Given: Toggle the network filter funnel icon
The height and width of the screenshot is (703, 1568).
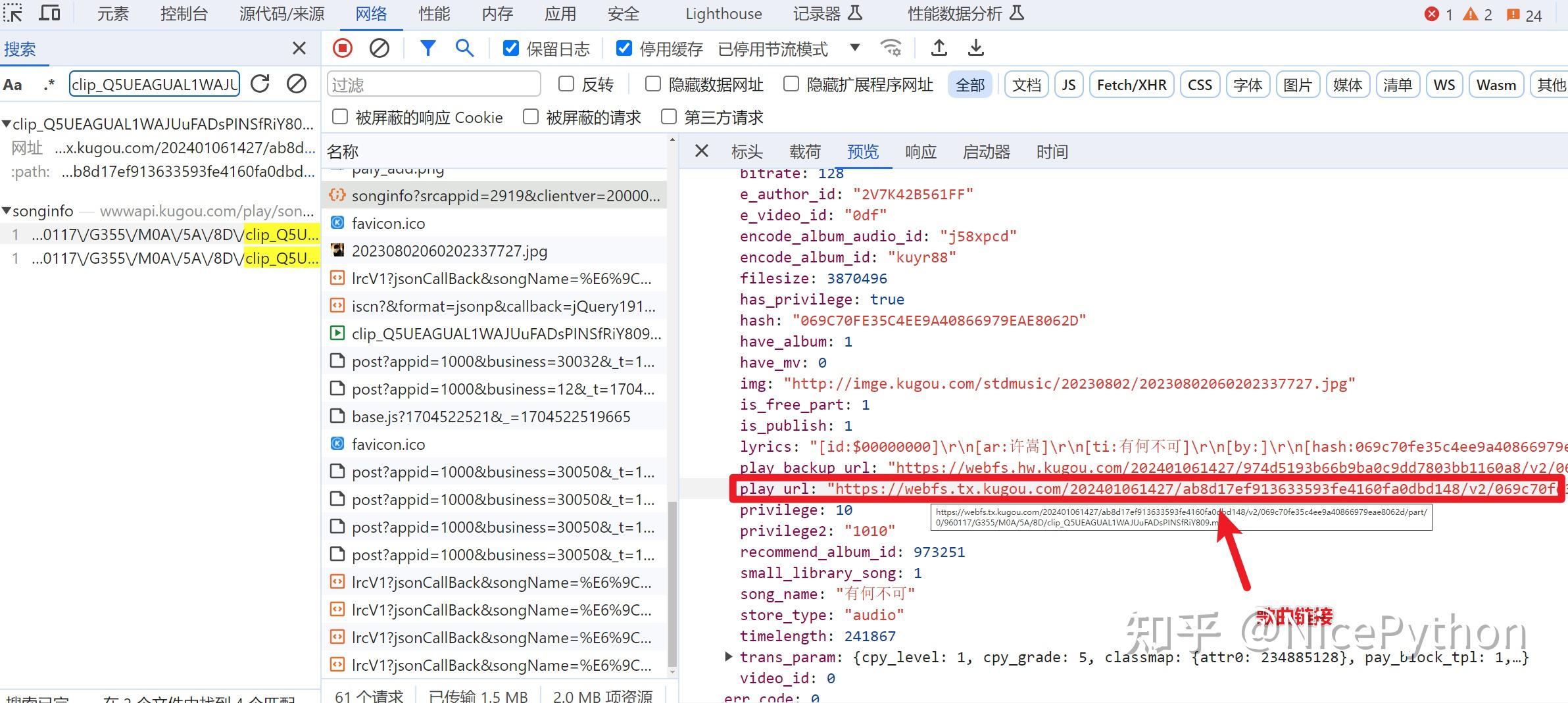Looking at the screenshot, I should (x=428, y=48).
